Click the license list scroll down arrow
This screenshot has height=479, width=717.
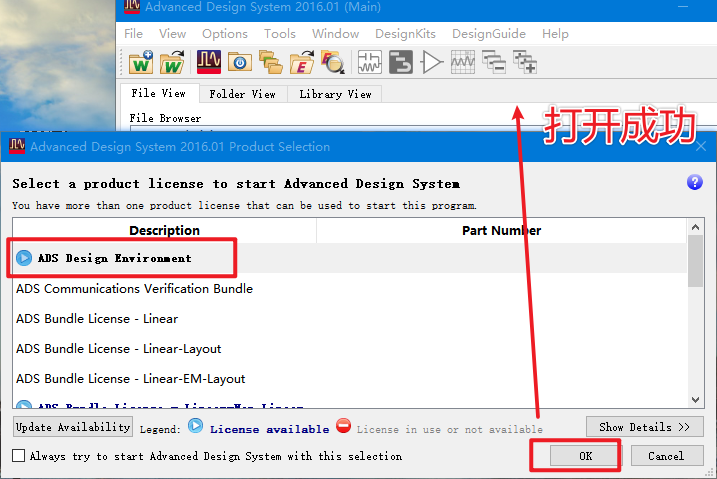click(696, 400)
